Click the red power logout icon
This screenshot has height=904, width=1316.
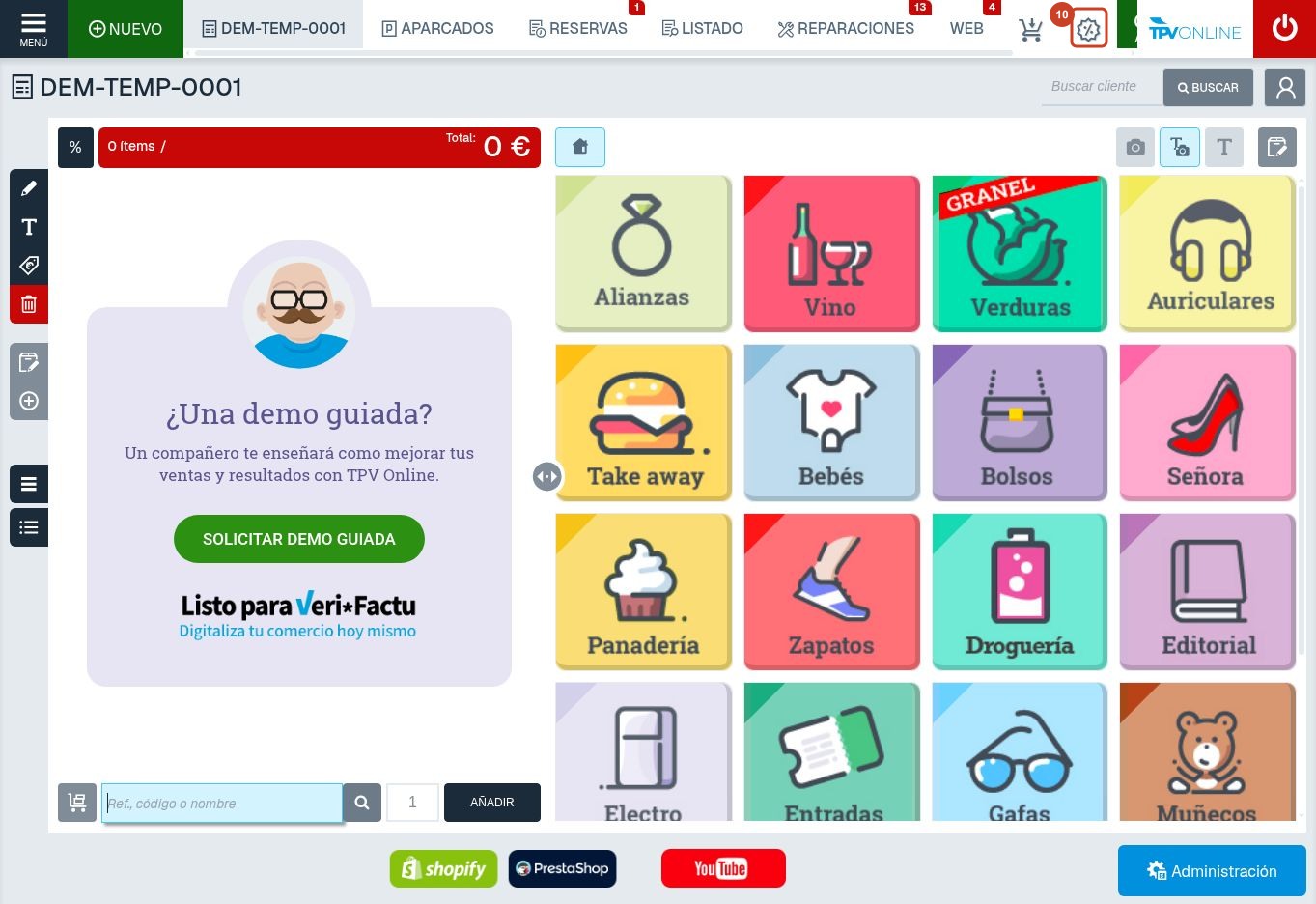(1284, 29)
